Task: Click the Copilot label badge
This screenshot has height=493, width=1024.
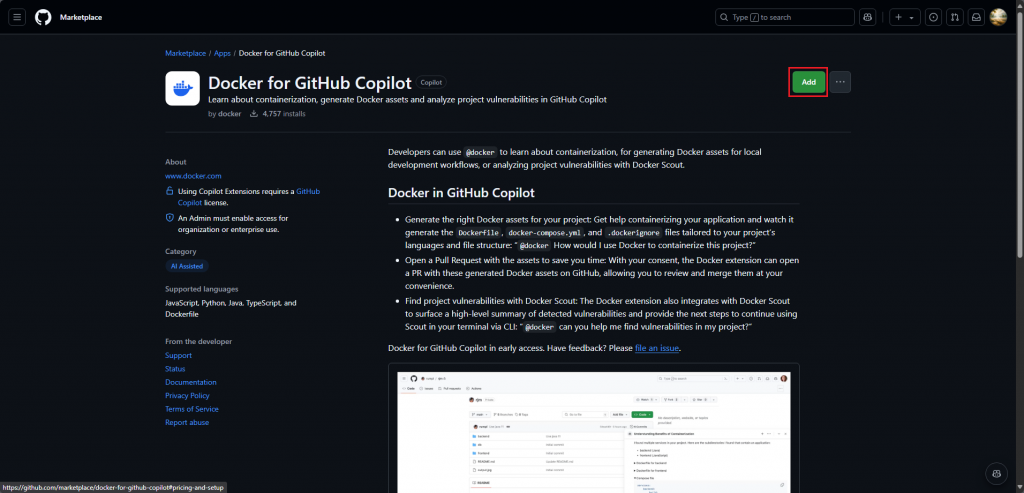Action: click(431, 83)
